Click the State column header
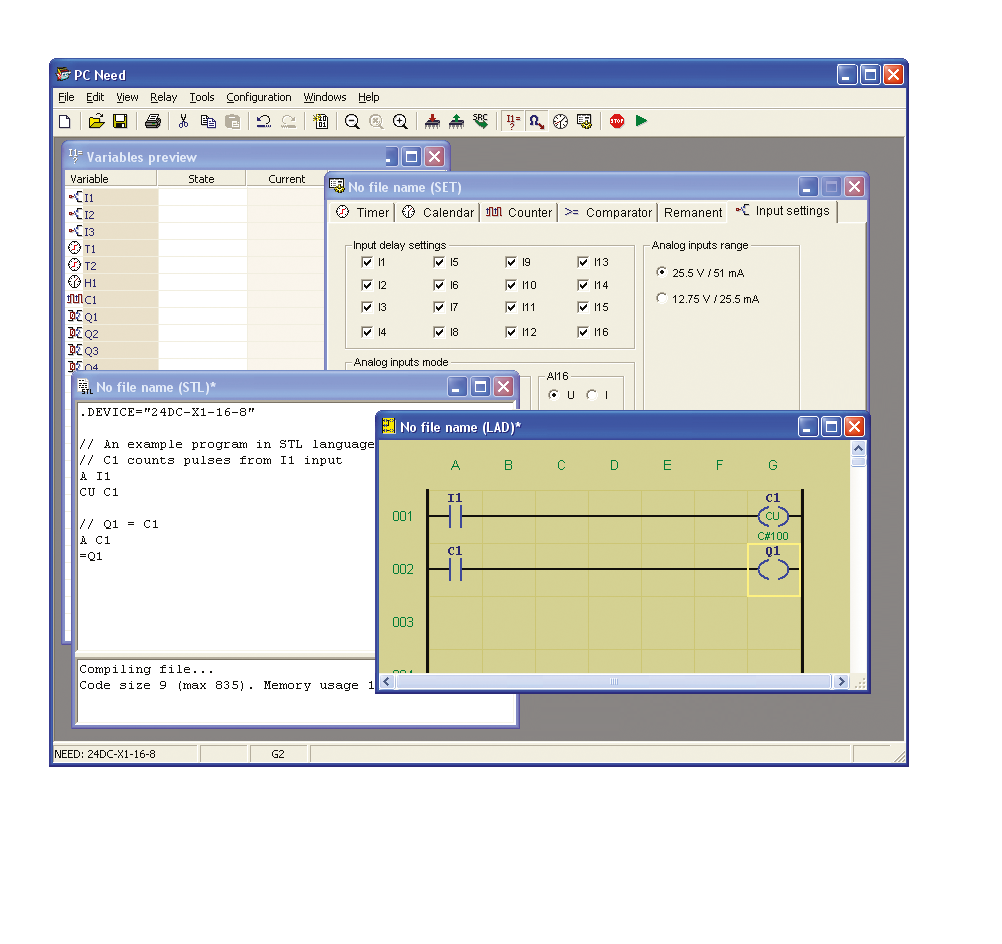This screenshot has height=944, width=1002. 201,179
